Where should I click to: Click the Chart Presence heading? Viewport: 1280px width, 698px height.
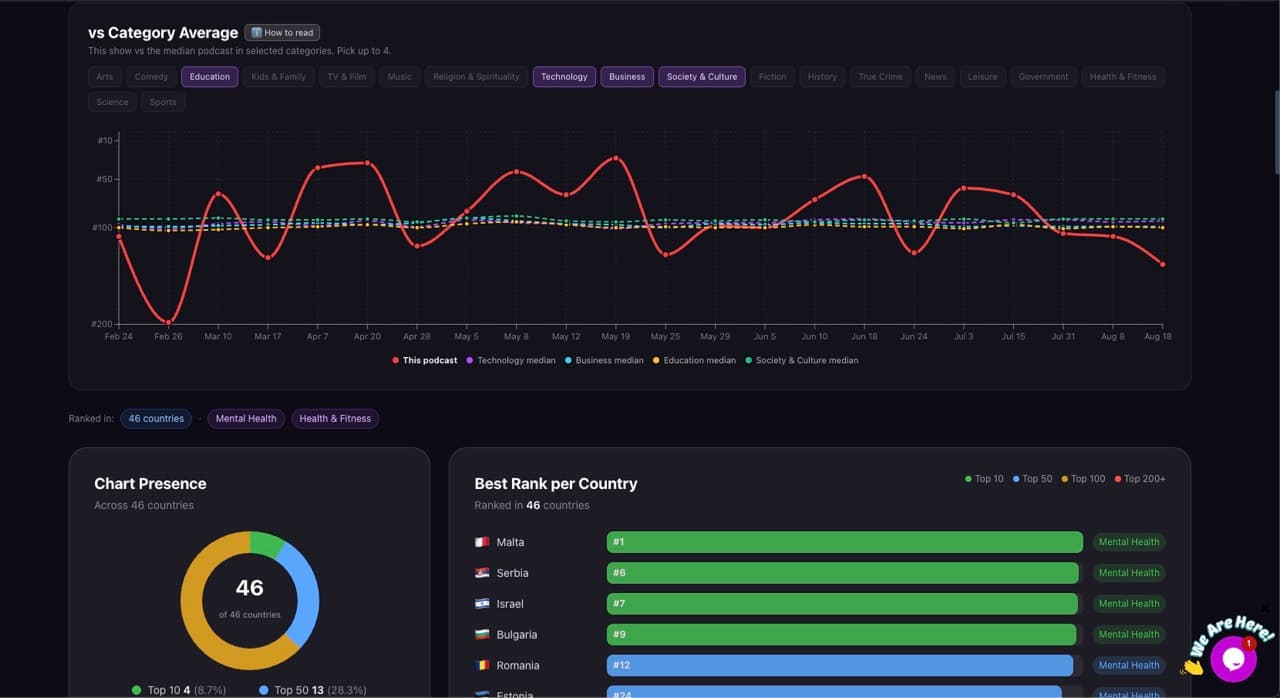point(150,484)
